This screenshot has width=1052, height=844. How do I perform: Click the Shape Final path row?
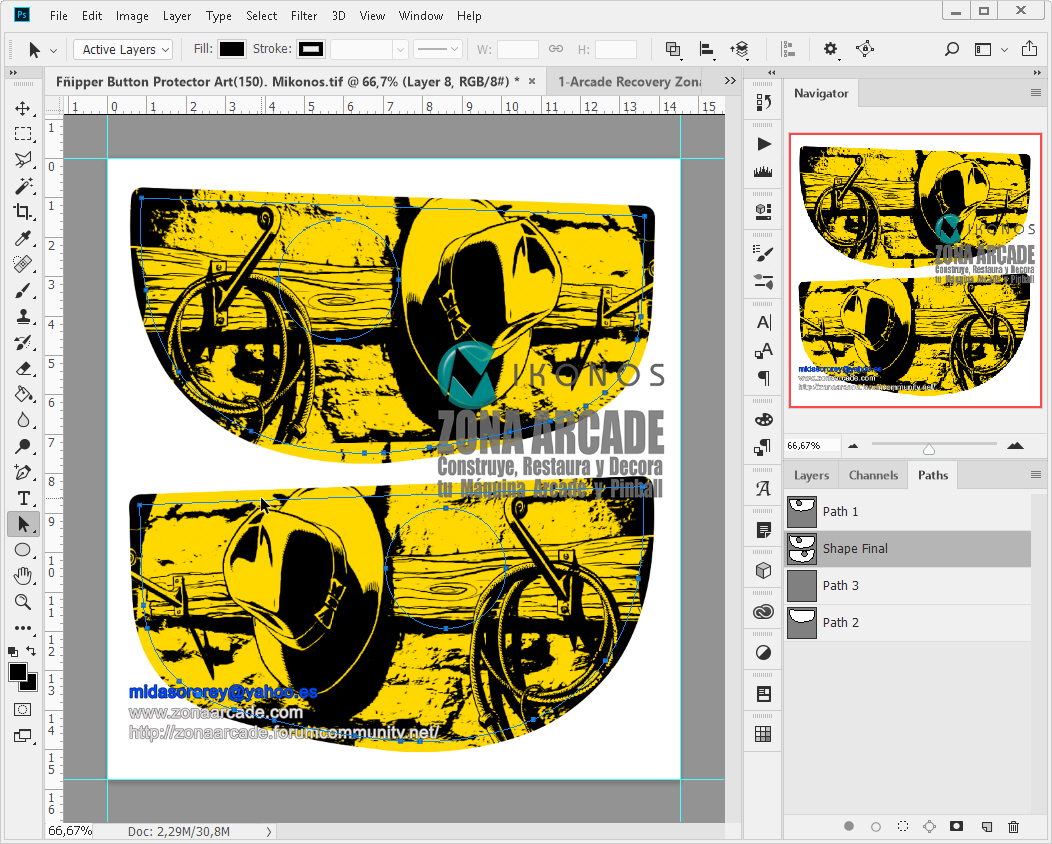[x=855, y=548]
